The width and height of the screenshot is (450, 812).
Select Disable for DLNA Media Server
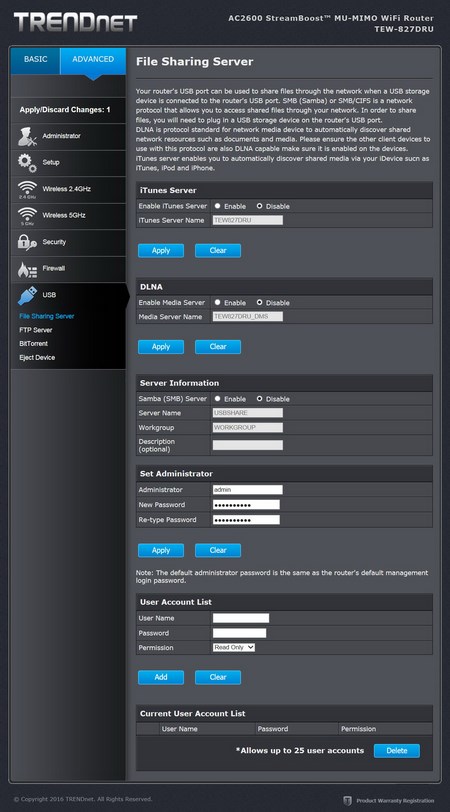click(259, 302)
